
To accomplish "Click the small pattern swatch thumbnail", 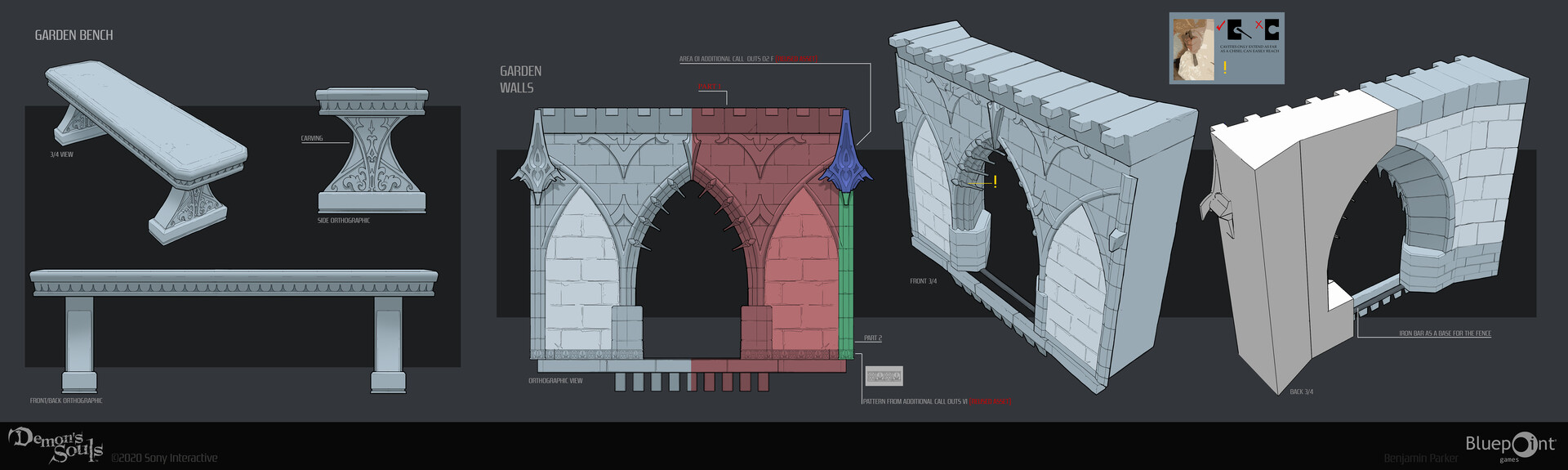I will click(x=884, y=376).
